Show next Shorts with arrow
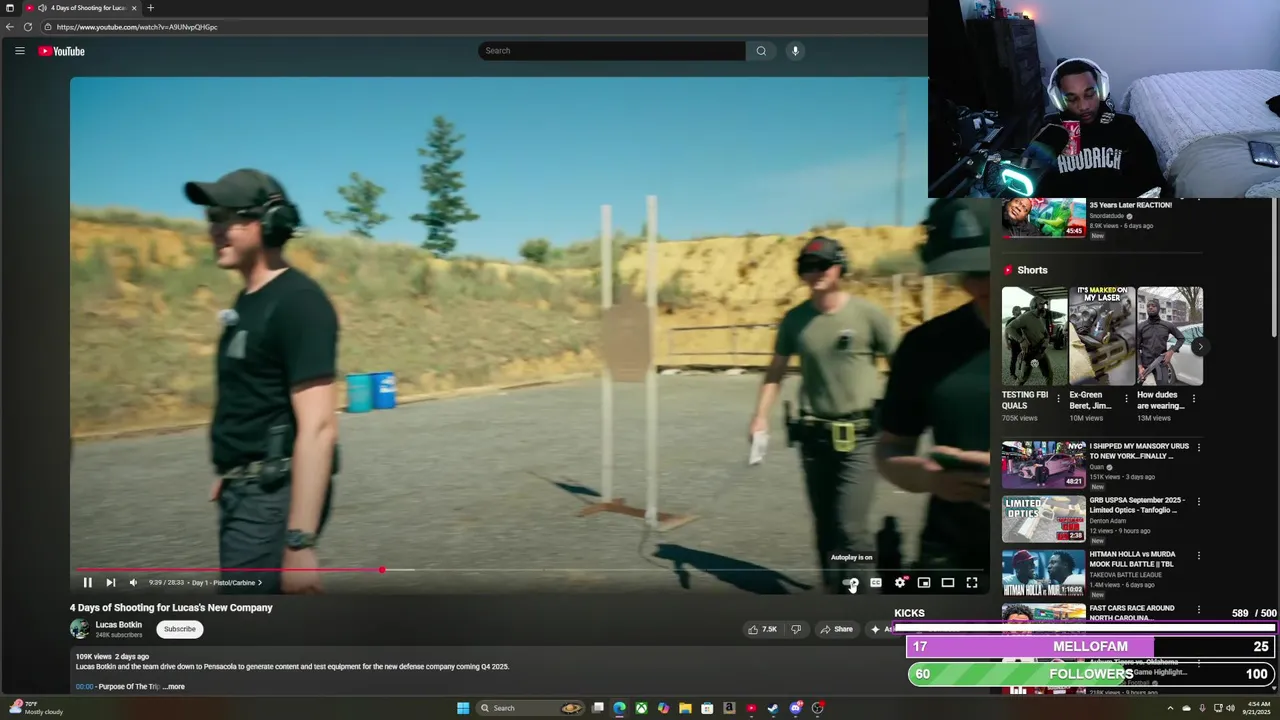Screen dimensions: 1280x720 1200,346
